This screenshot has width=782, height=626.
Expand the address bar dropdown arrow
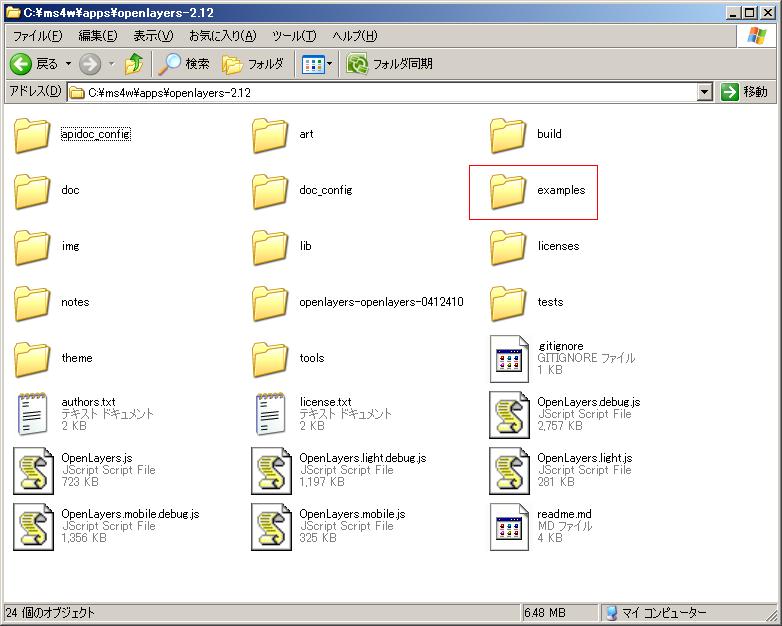point(705,92)
